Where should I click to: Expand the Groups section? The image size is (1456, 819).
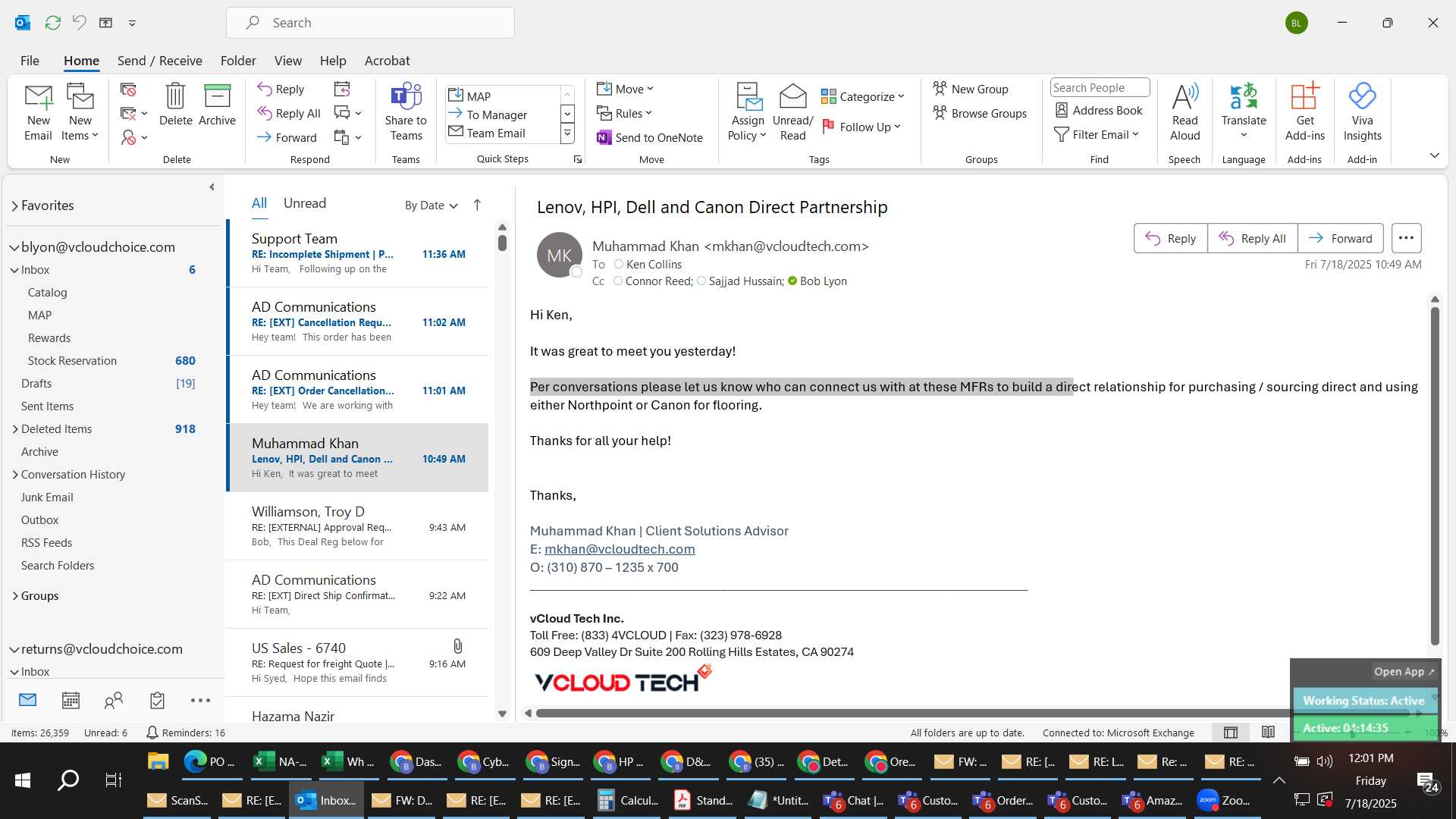point(15,596)
